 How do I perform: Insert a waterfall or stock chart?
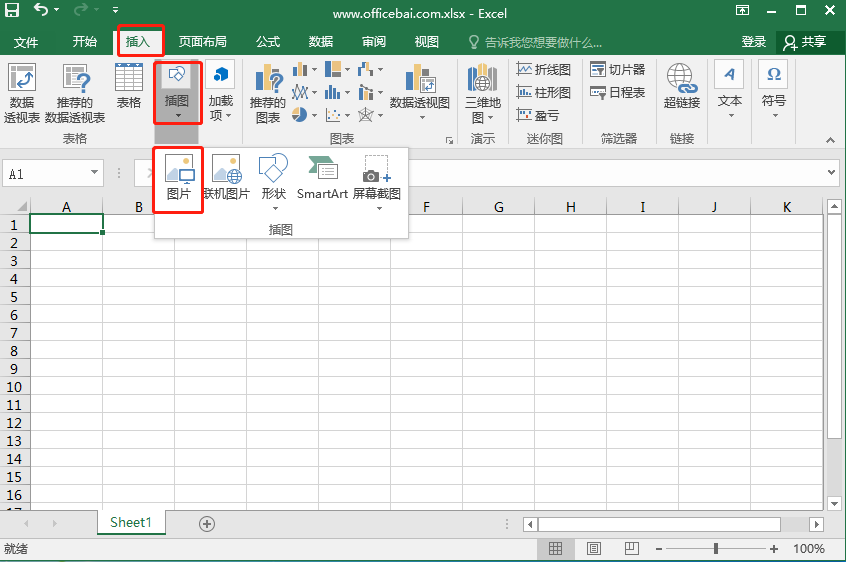[370, 70]
